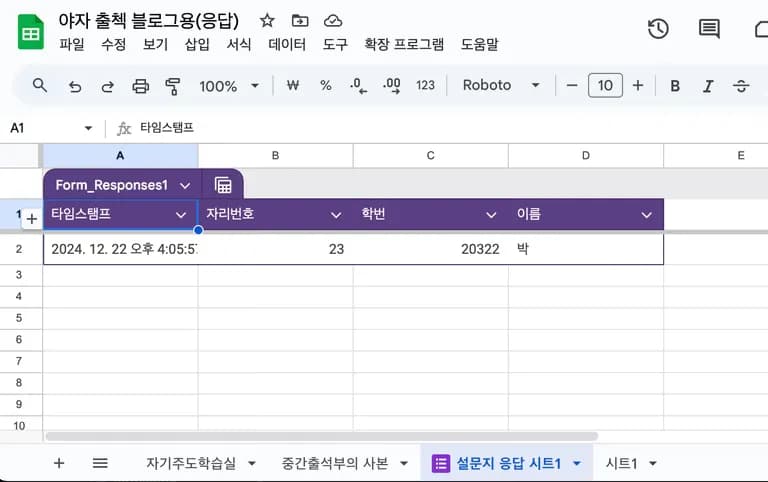This screenshot has height=482, width=768.
Task: Open the 100% zoom dropdown
Action: click(228, 86)
